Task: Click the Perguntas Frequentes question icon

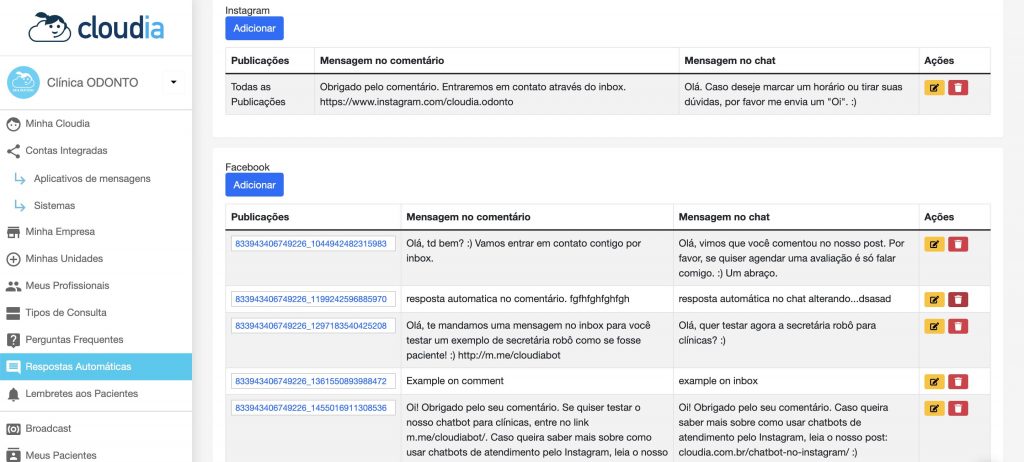Action: (x=13, y=340)
